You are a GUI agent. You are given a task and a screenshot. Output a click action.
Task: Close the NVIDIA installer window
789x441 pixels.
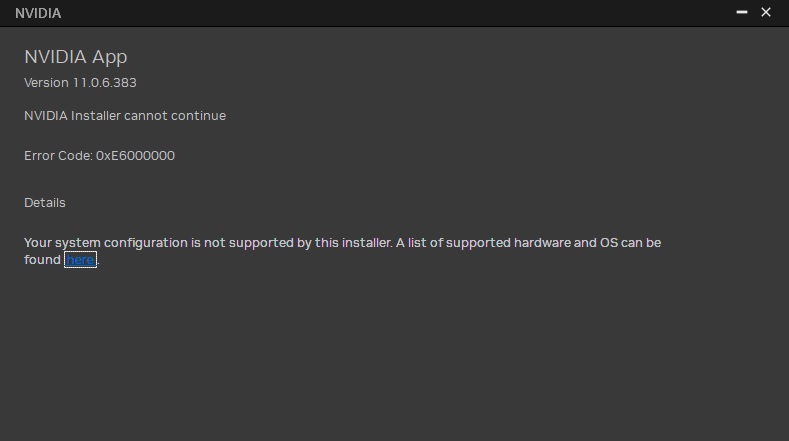[766, 13]
